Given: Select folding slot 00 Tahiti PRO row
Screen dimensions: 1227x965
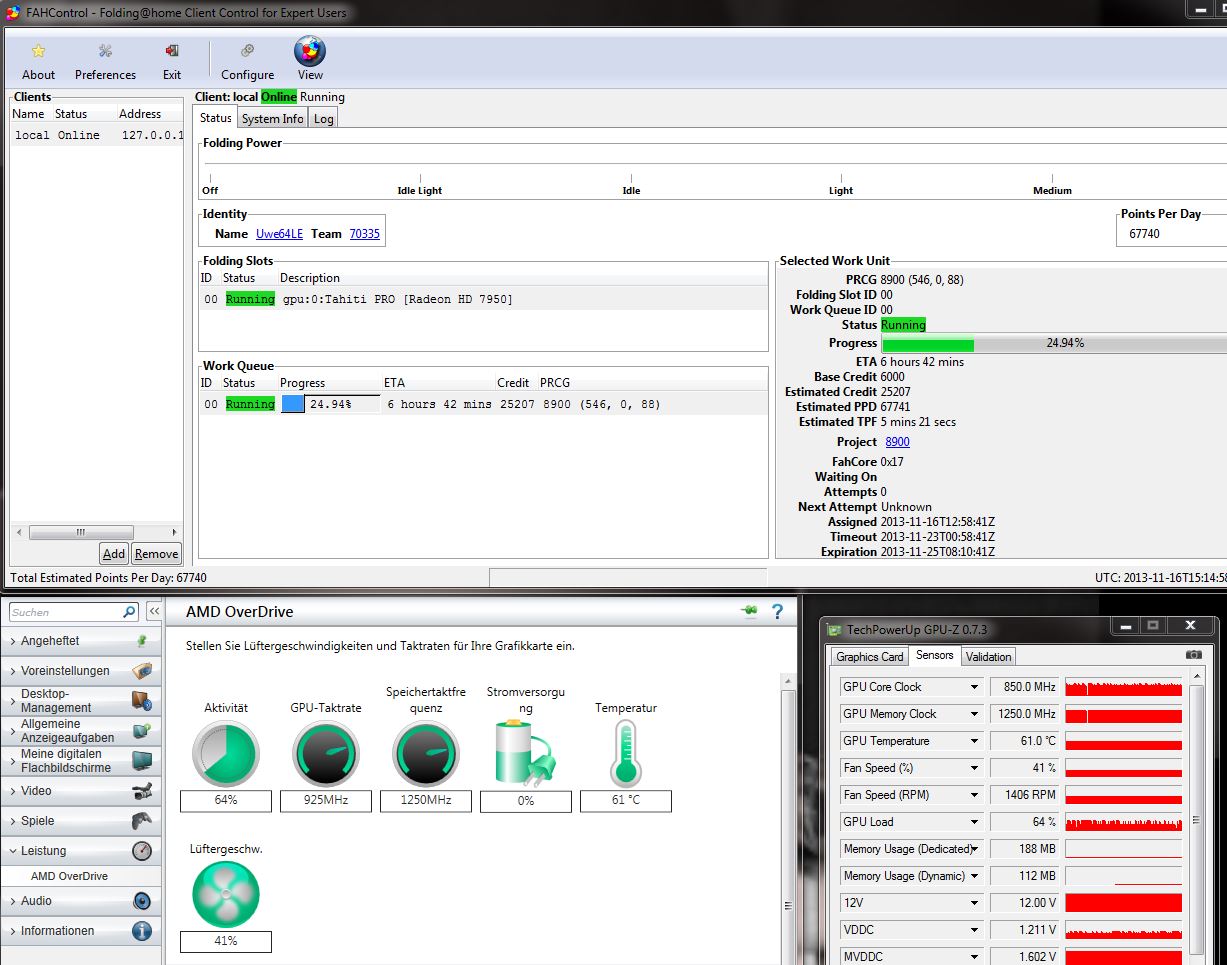Looking at the screenshot, I should pyautogui.click(x=483, y=299).
